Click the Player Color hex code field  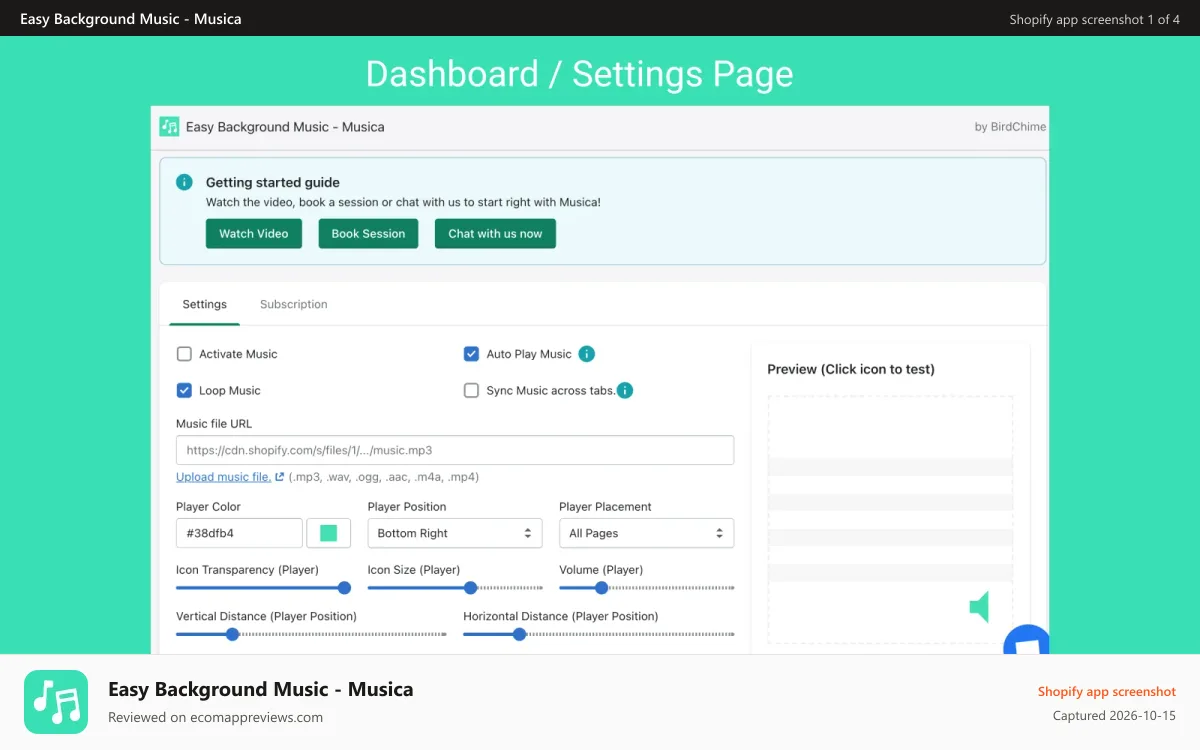(239, 533)
